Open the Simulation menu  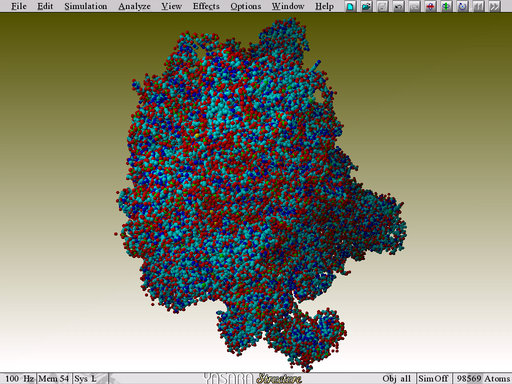[86, 6]
